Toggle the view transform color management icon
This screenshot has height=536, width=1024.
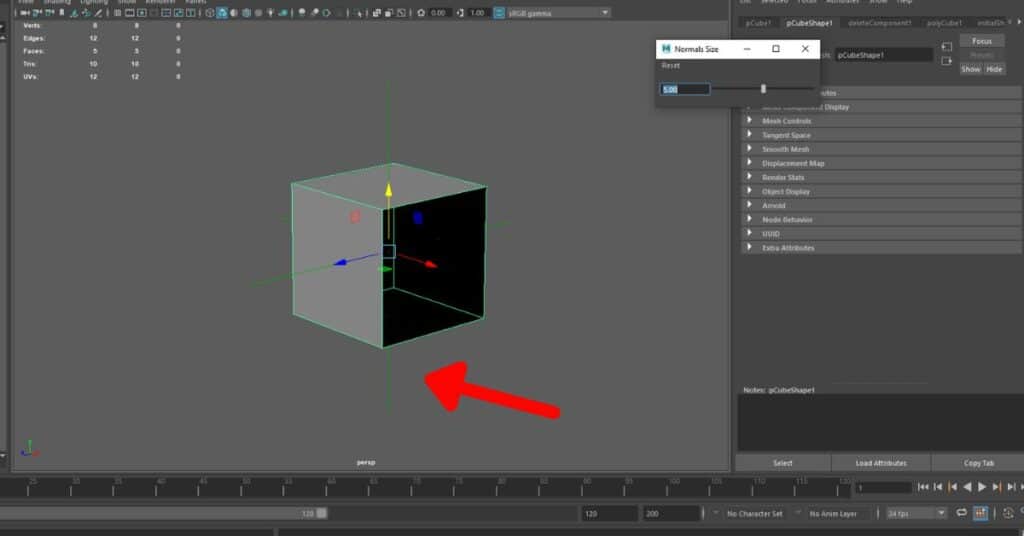tap(486, 13)
